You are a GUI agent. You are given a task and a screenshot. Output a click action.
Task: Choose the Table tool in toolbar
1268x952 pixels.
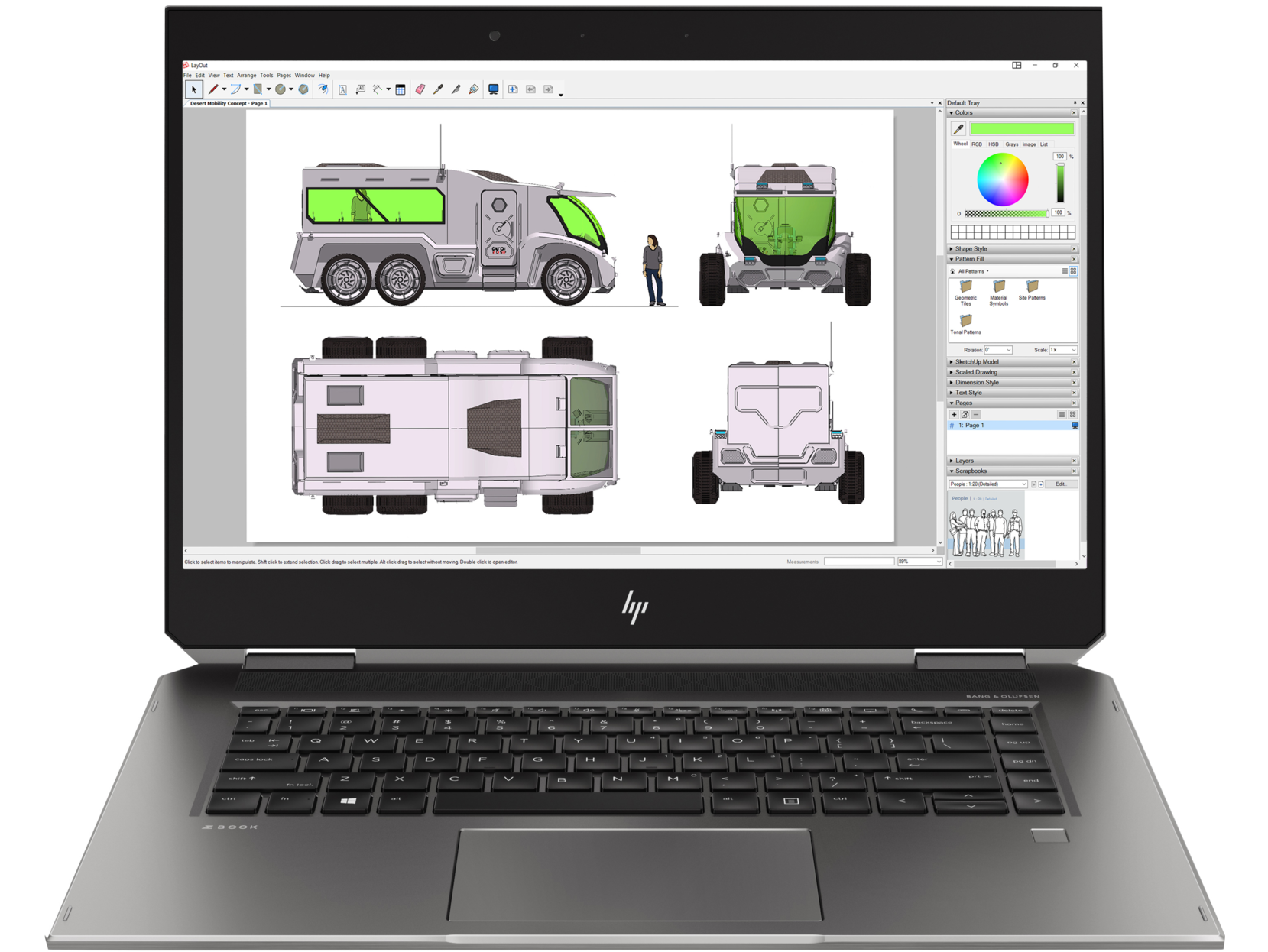(400, 89)
